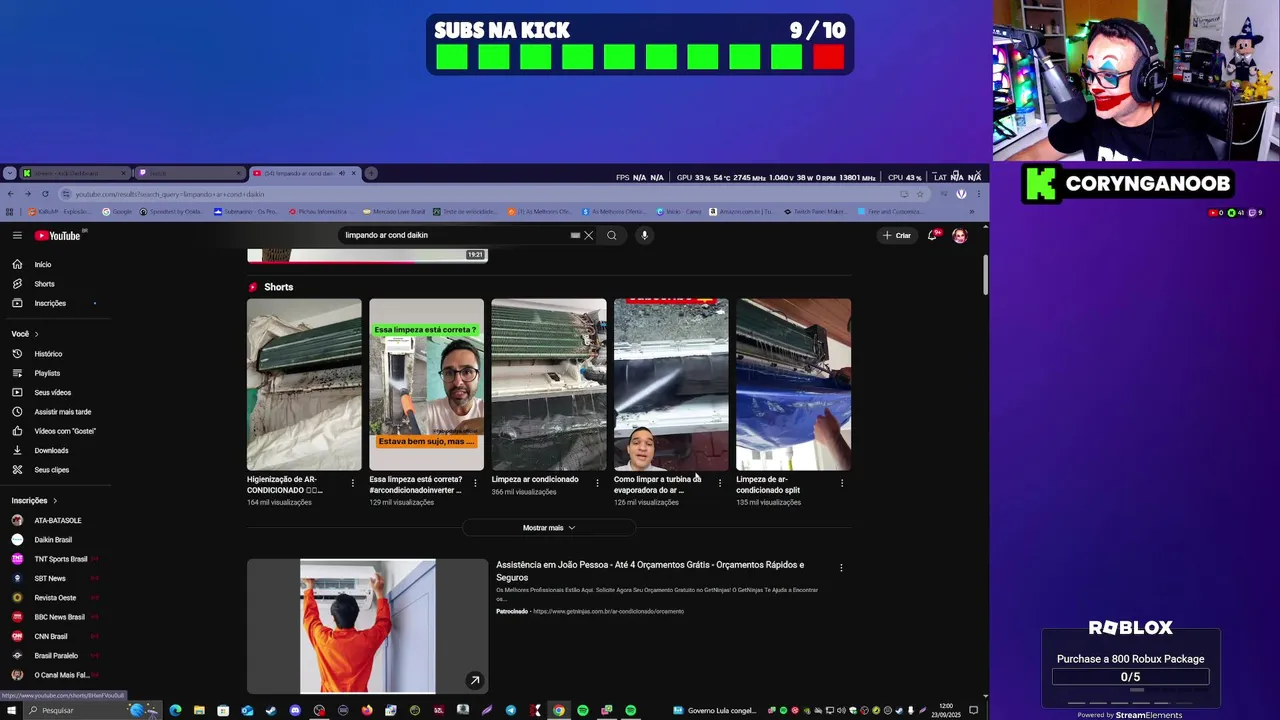Open more options on the sponsored ad
Image resolution: width=1280 pixels, height=720 pixels.
[x=841, y=568]
